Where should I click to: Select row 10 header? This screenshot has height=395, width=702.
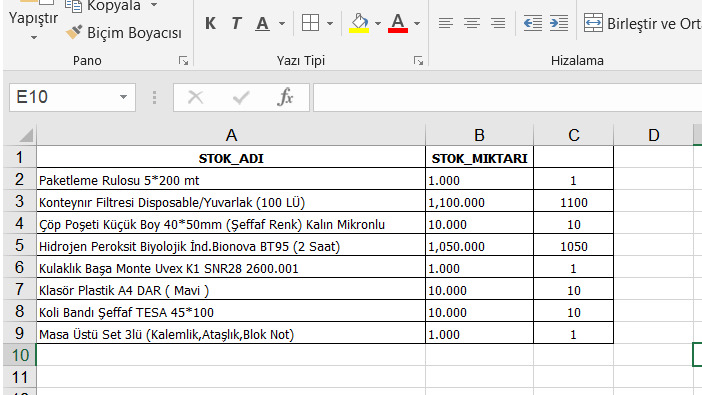pyautogui.click(x=20, y=355)
